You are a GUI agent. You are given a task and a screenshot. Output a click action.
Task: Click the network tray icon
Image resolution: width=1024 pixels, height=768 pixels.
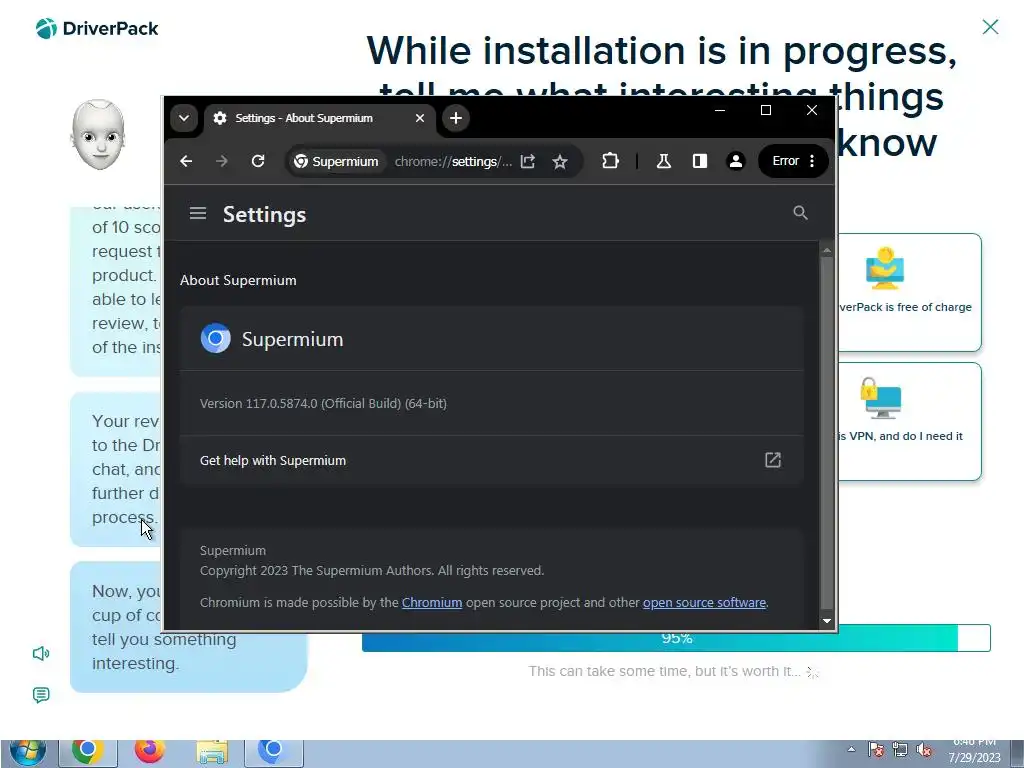coord(901,750)
